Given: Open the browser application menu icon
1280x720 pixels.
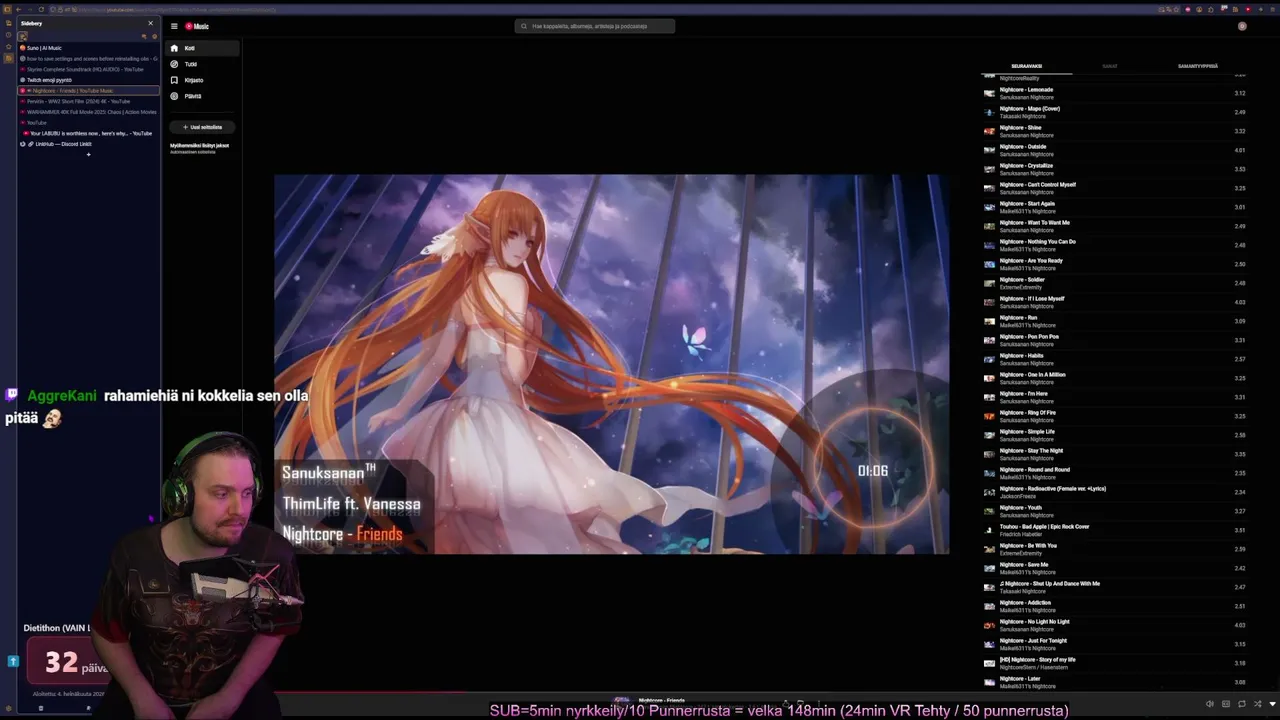Looking at the screenshot, I should [x=1273, y=9].
